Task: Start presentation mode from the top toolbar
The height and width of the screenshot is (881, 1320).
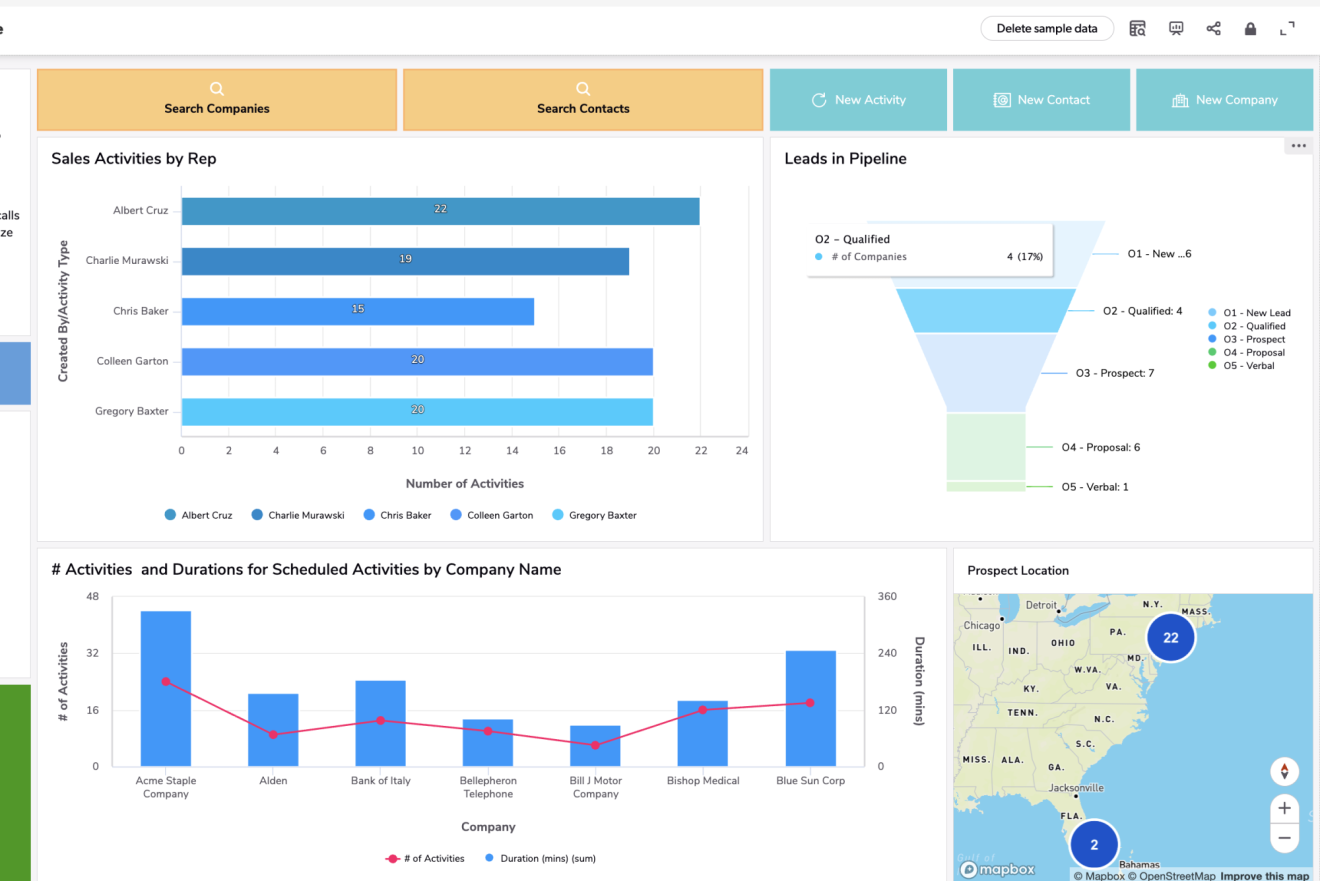Action: [x=1176, y=29]
